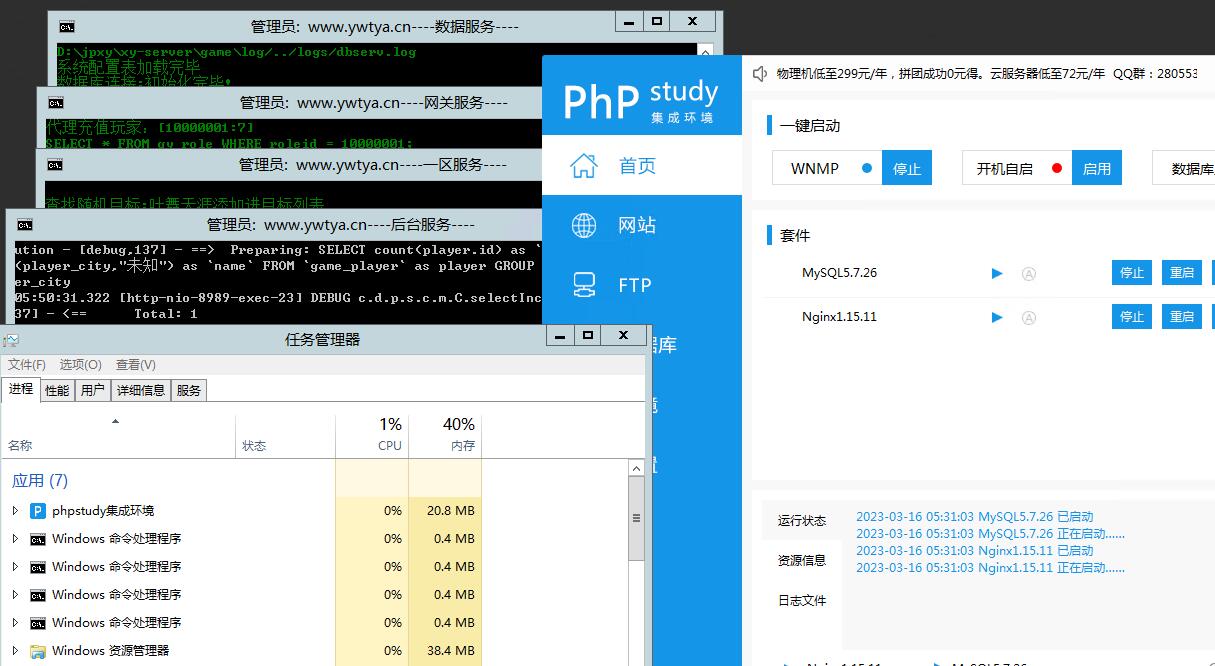Click the process list vertical scrollbar thumb

click(x=636, y=519)
